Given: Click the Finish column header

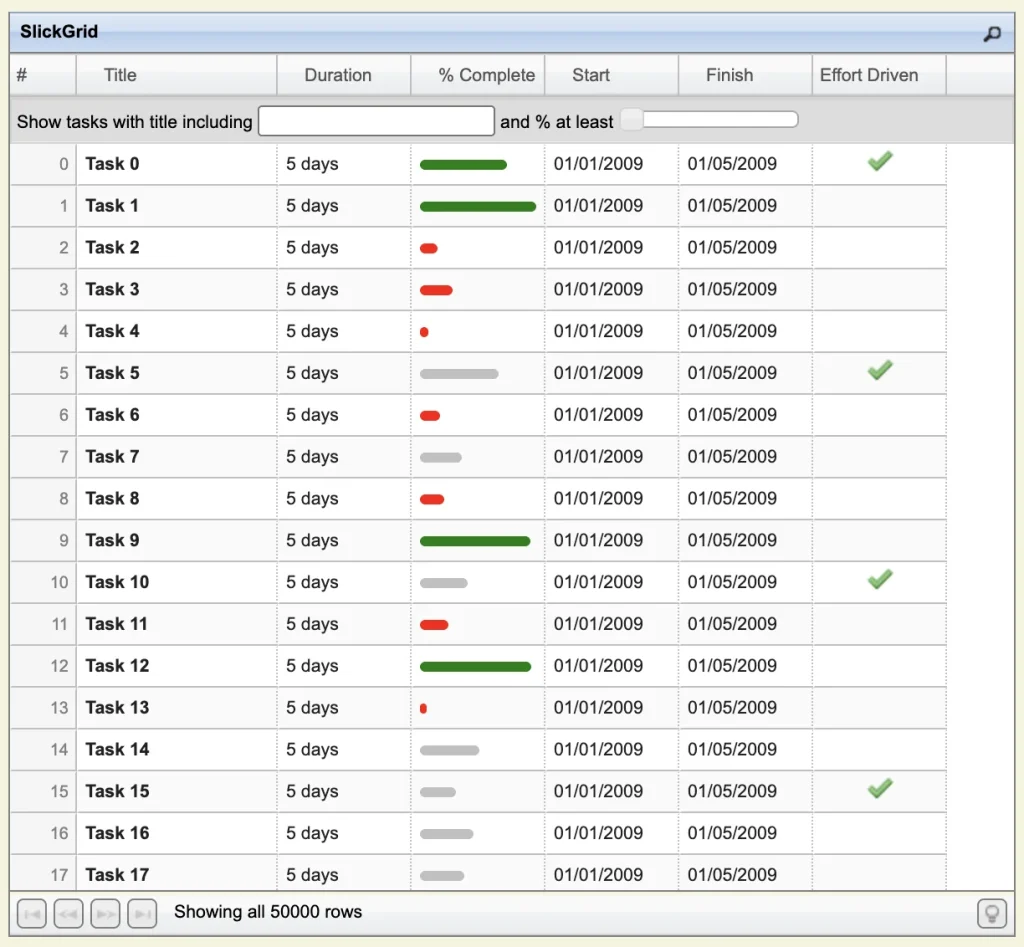Looking at the screenshot, I should coord(729,75).
